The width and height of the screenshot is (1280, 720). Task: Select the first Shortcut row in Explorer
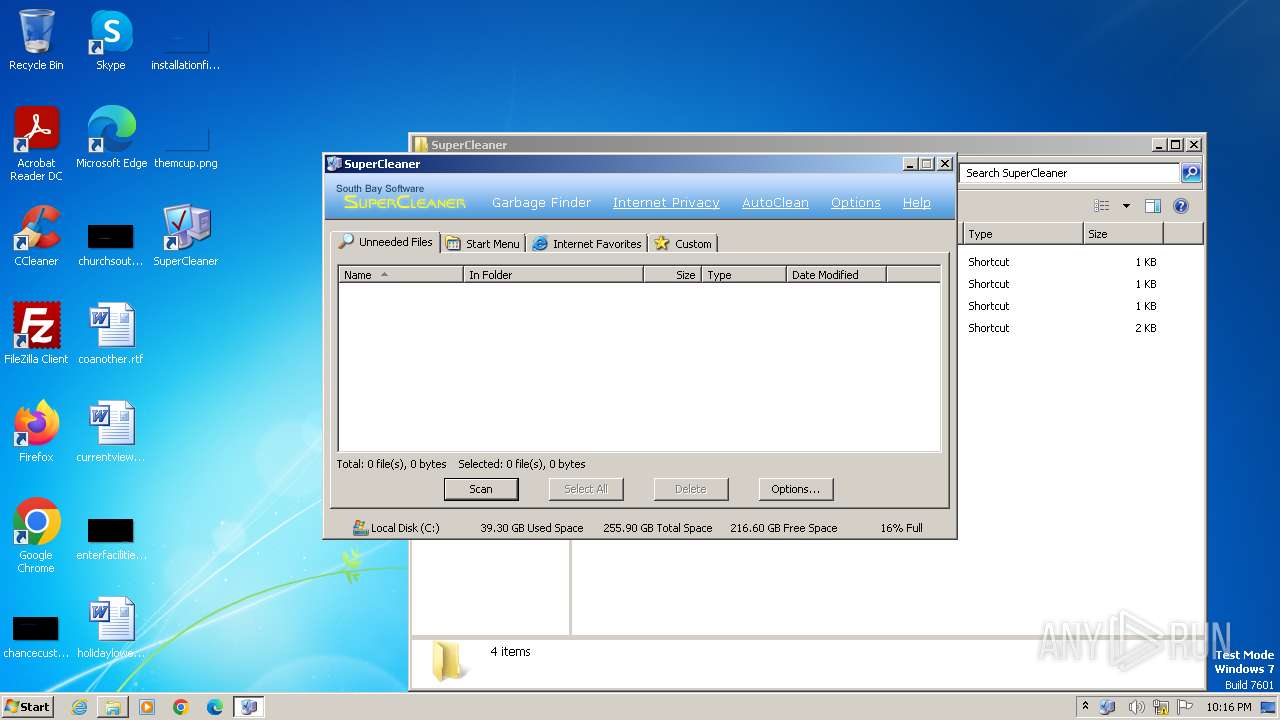pyautogui.click(x=1063, y=262)
